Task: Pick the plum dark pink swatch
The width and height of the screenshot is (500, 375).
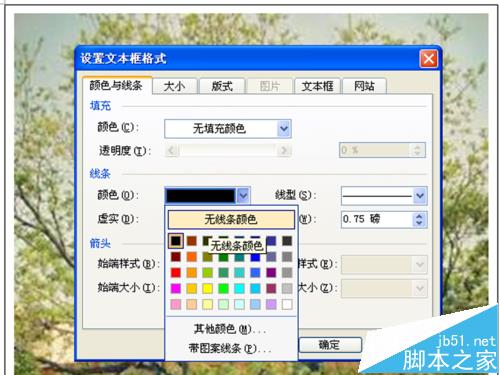Action: (x=271, y=288)
